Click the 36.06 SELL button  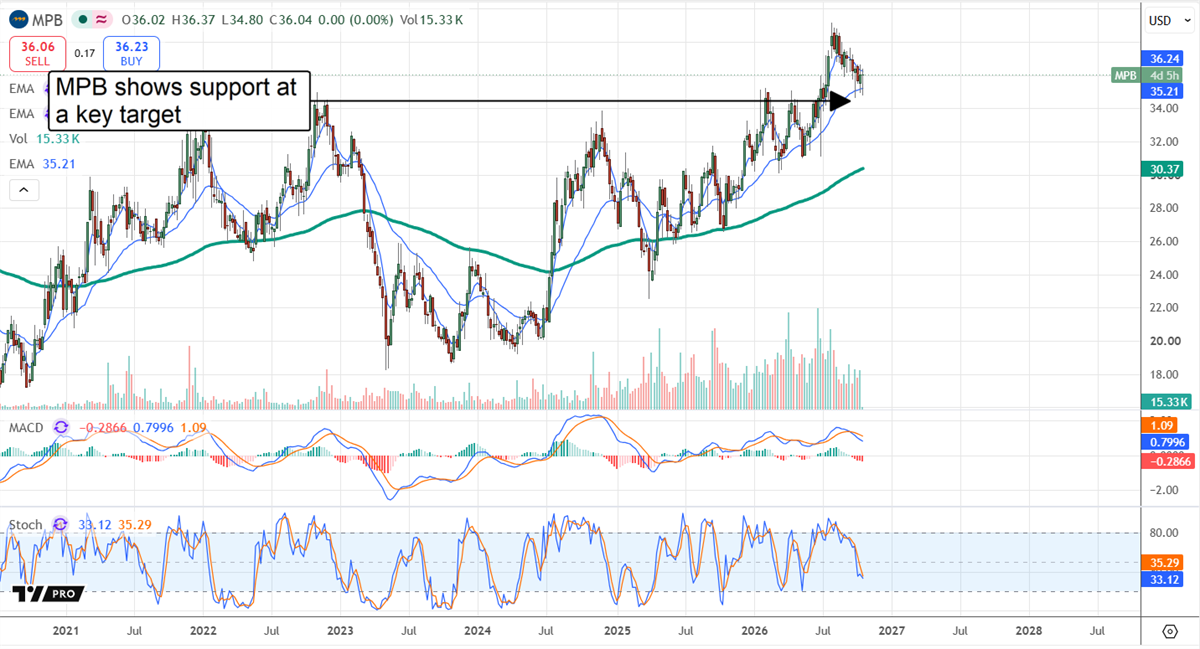[37, 52]
